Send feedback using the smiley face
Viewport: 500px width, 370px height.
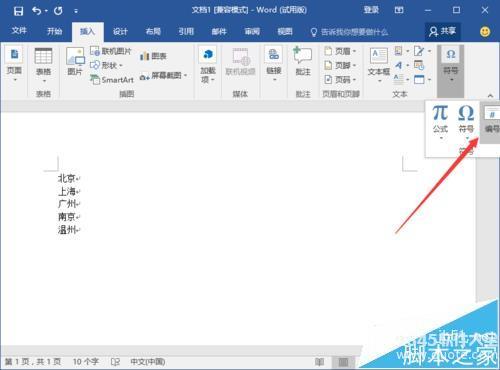pos(485,32)
